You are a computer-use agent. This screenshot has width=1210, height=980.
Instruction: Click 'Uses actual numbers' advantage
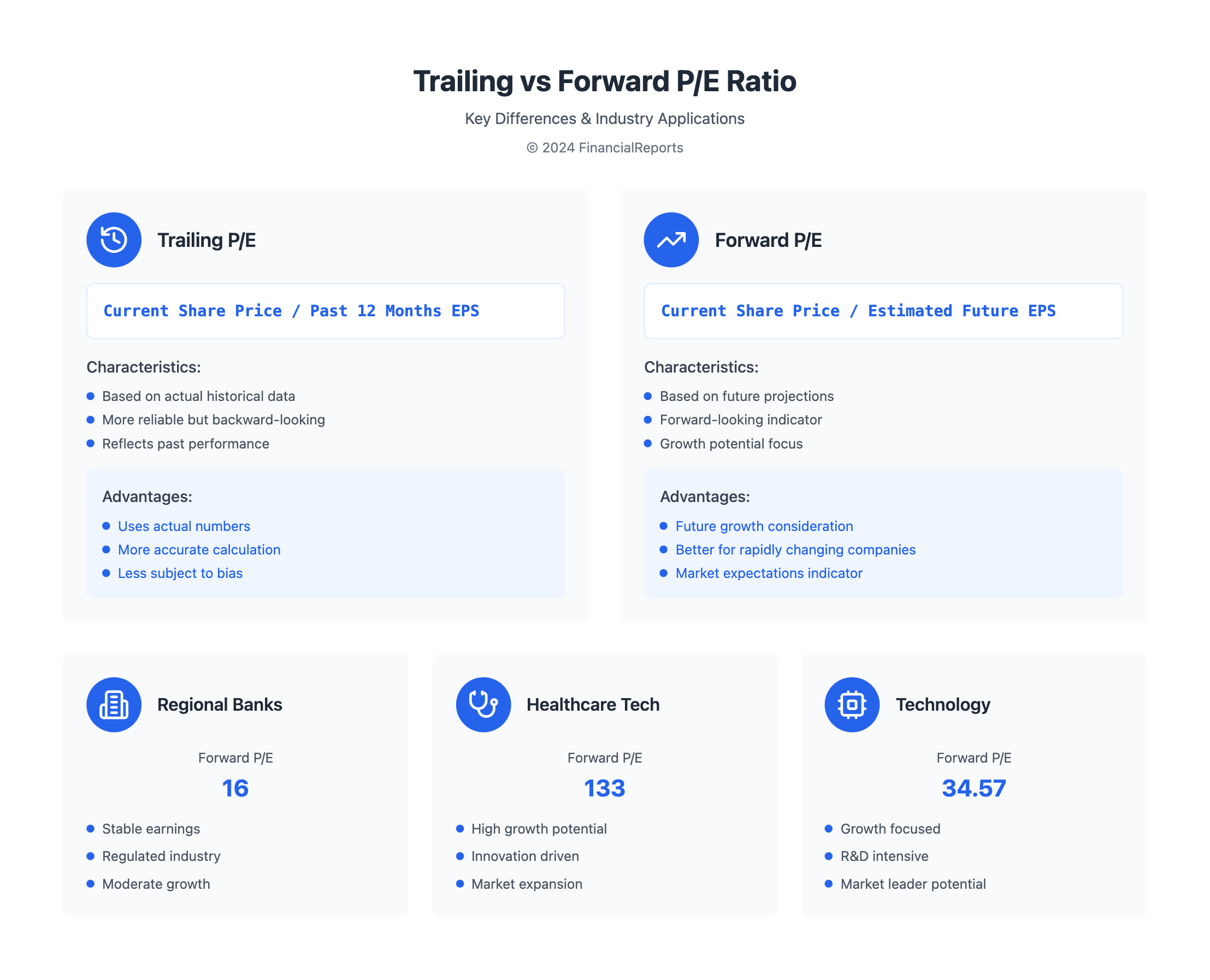[184, 526]
